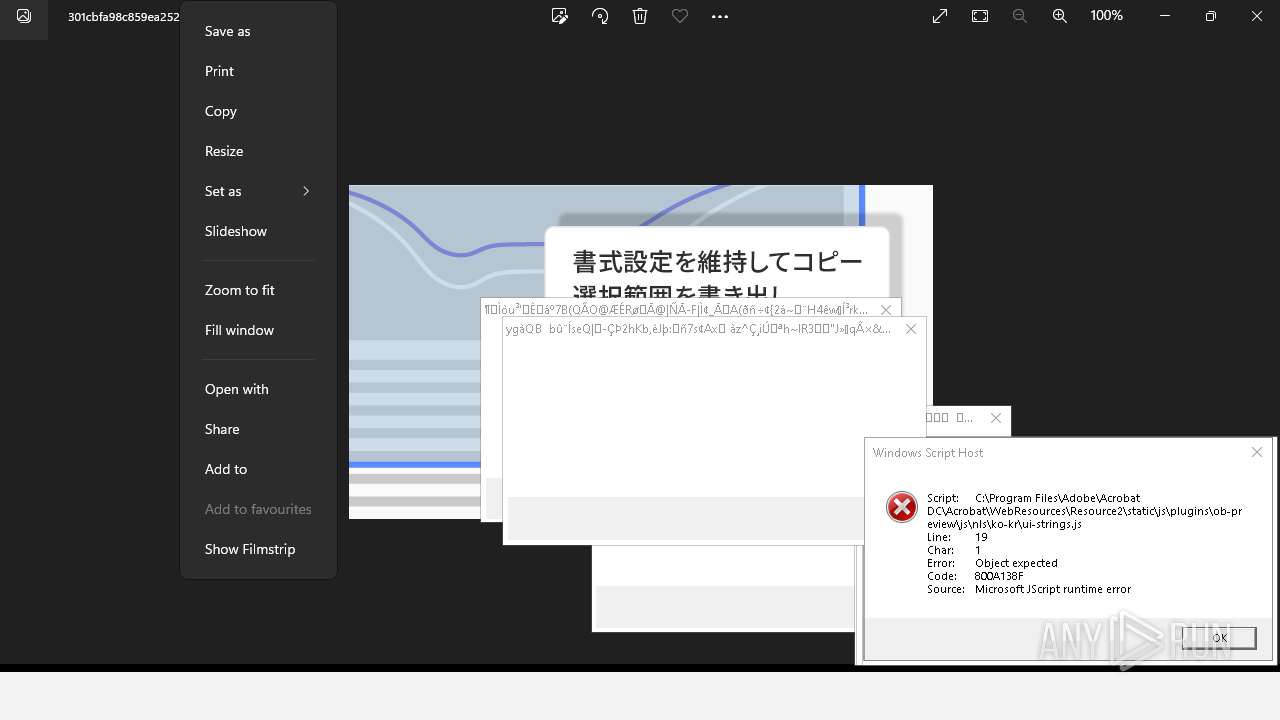This screenshot has width=1280, height=720.
Task: Click the error code 800A138F text
Action: coord(999,576)
